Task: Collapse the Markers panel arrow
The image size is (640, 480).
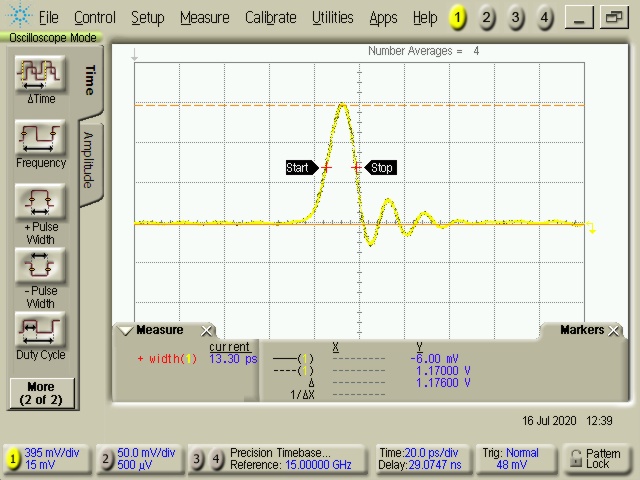Action: pos(549,331)
